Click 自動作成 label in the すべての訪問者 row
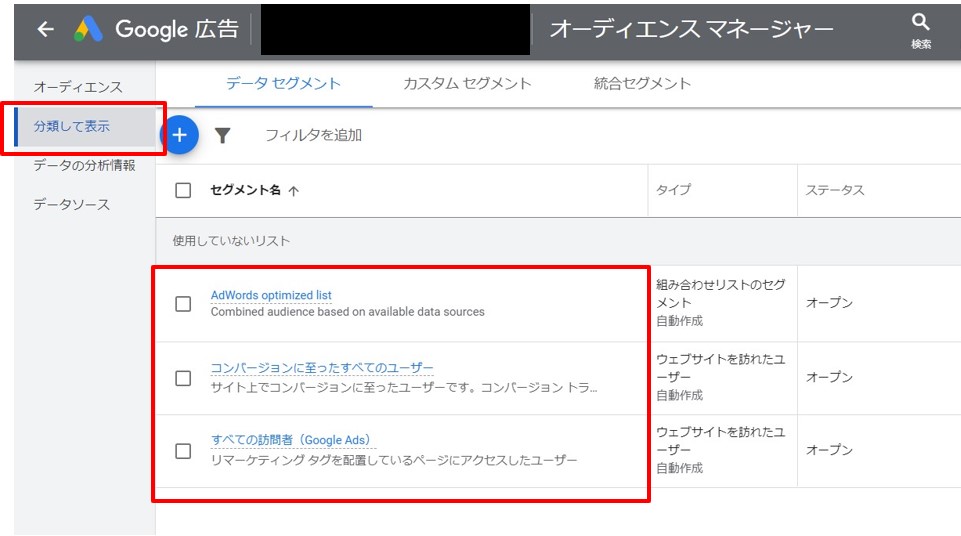 click(679, 468)
